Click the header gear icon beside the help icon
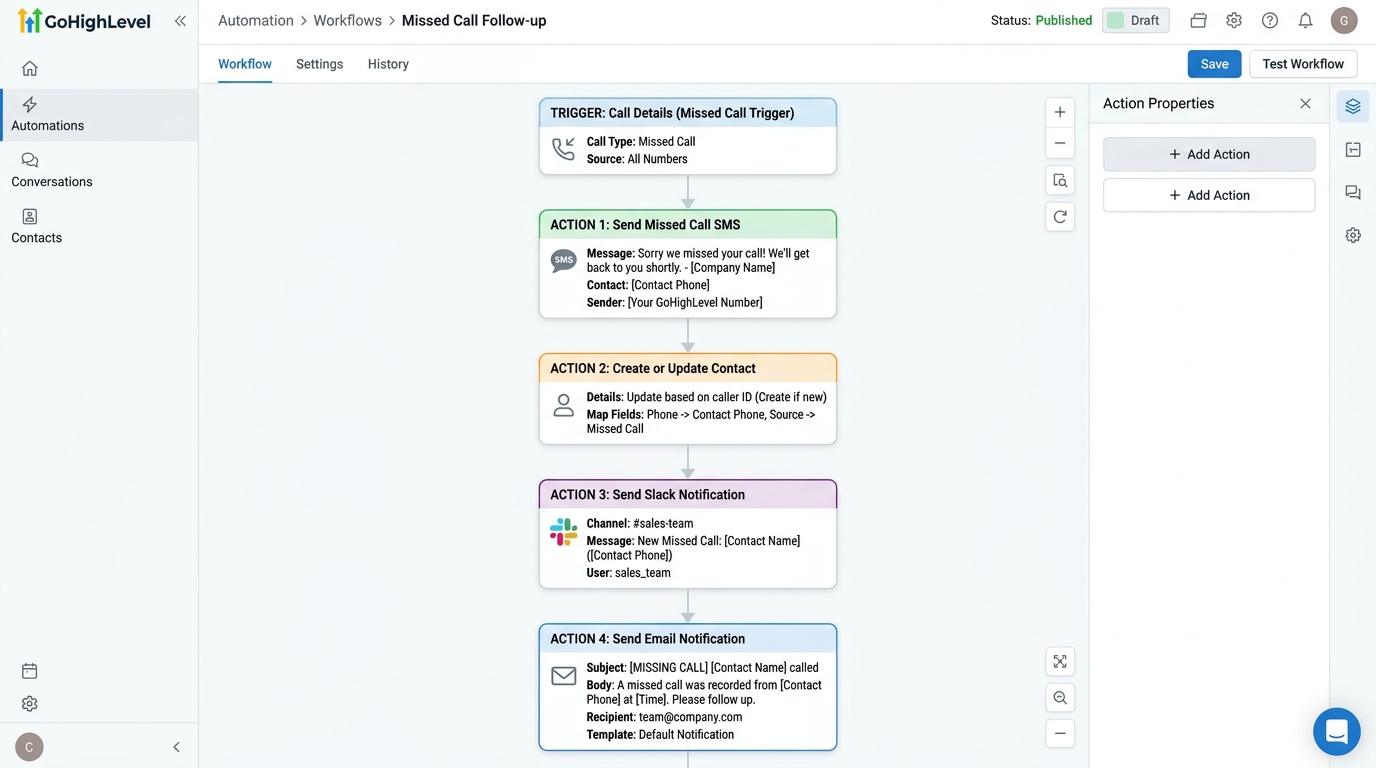1376x768 pixels. point(1234,20)
